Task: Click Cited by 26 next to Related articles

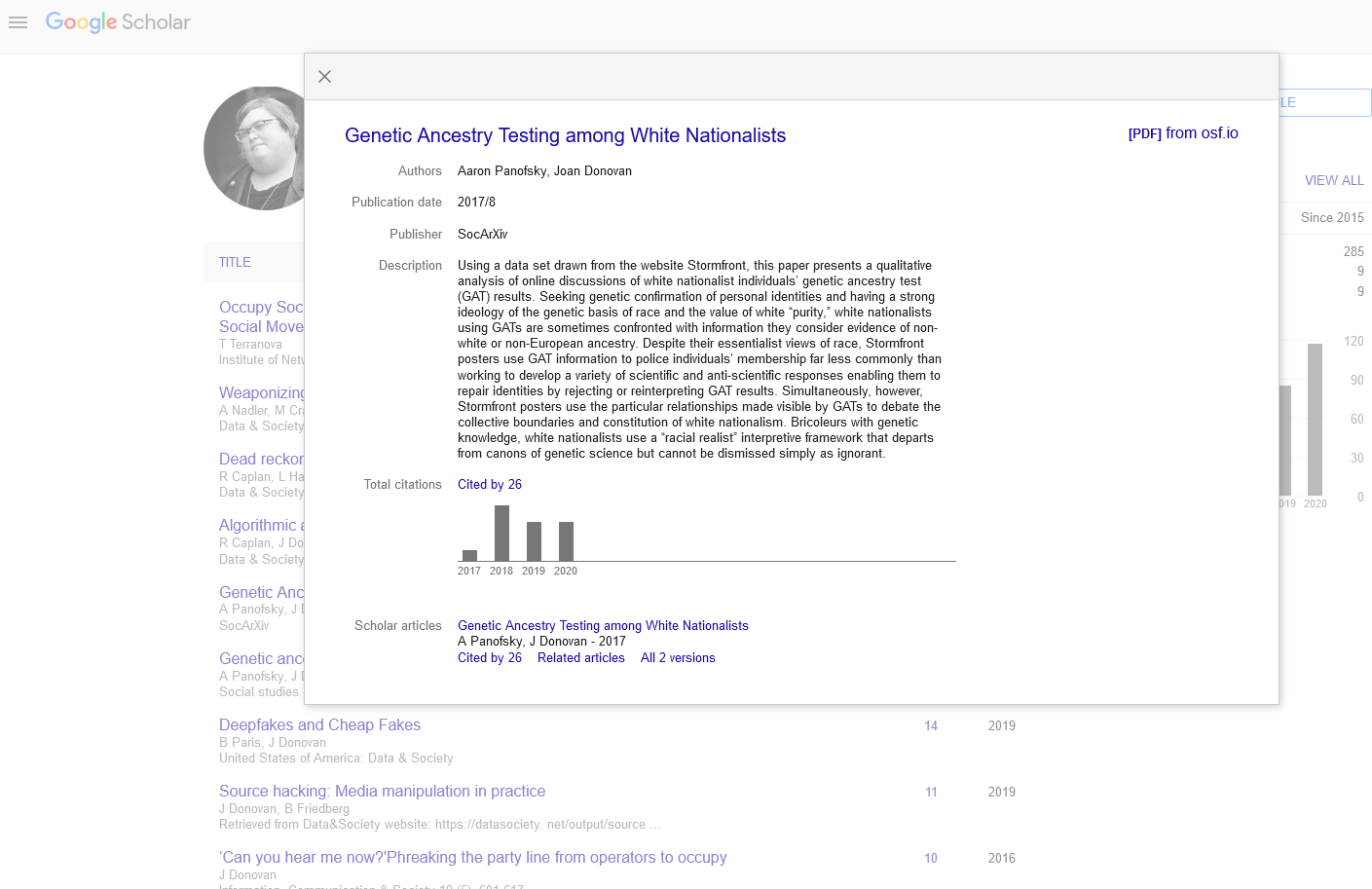Action: 490,658
